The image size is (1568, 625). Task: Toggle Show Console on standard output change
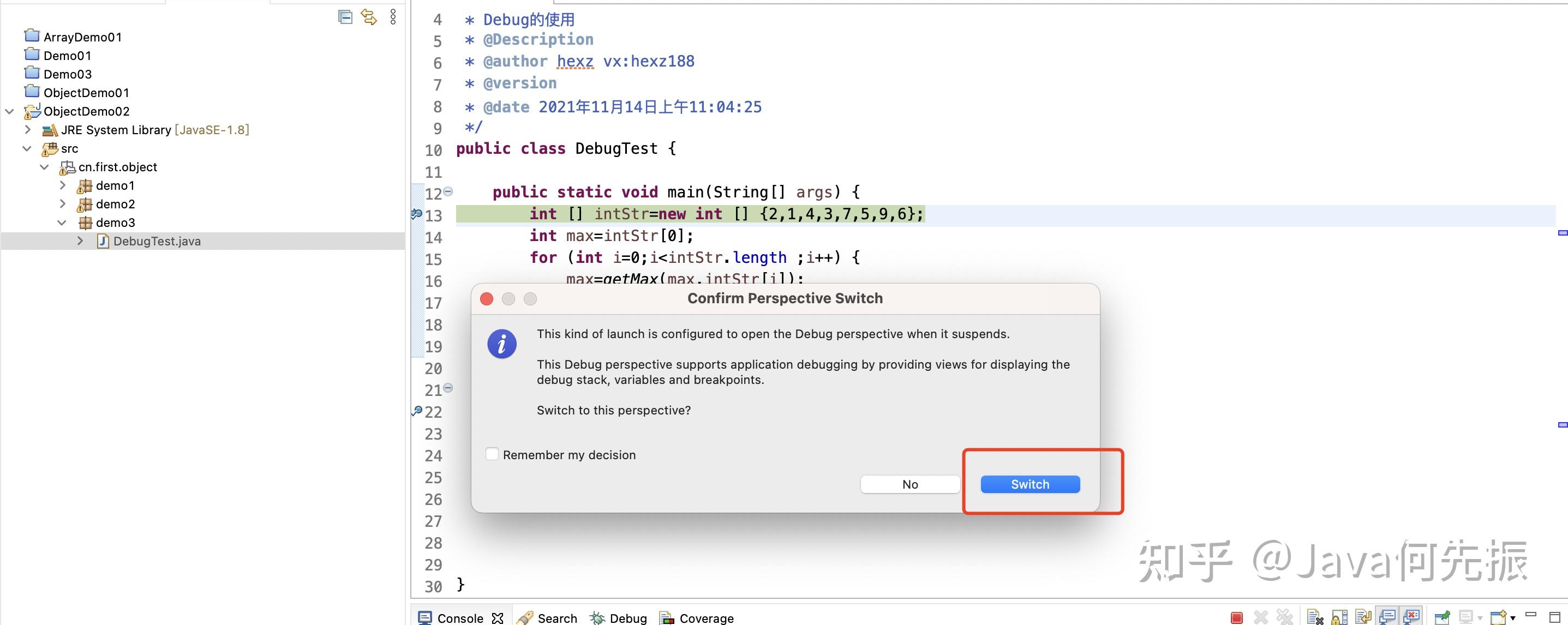[1387, 618]
